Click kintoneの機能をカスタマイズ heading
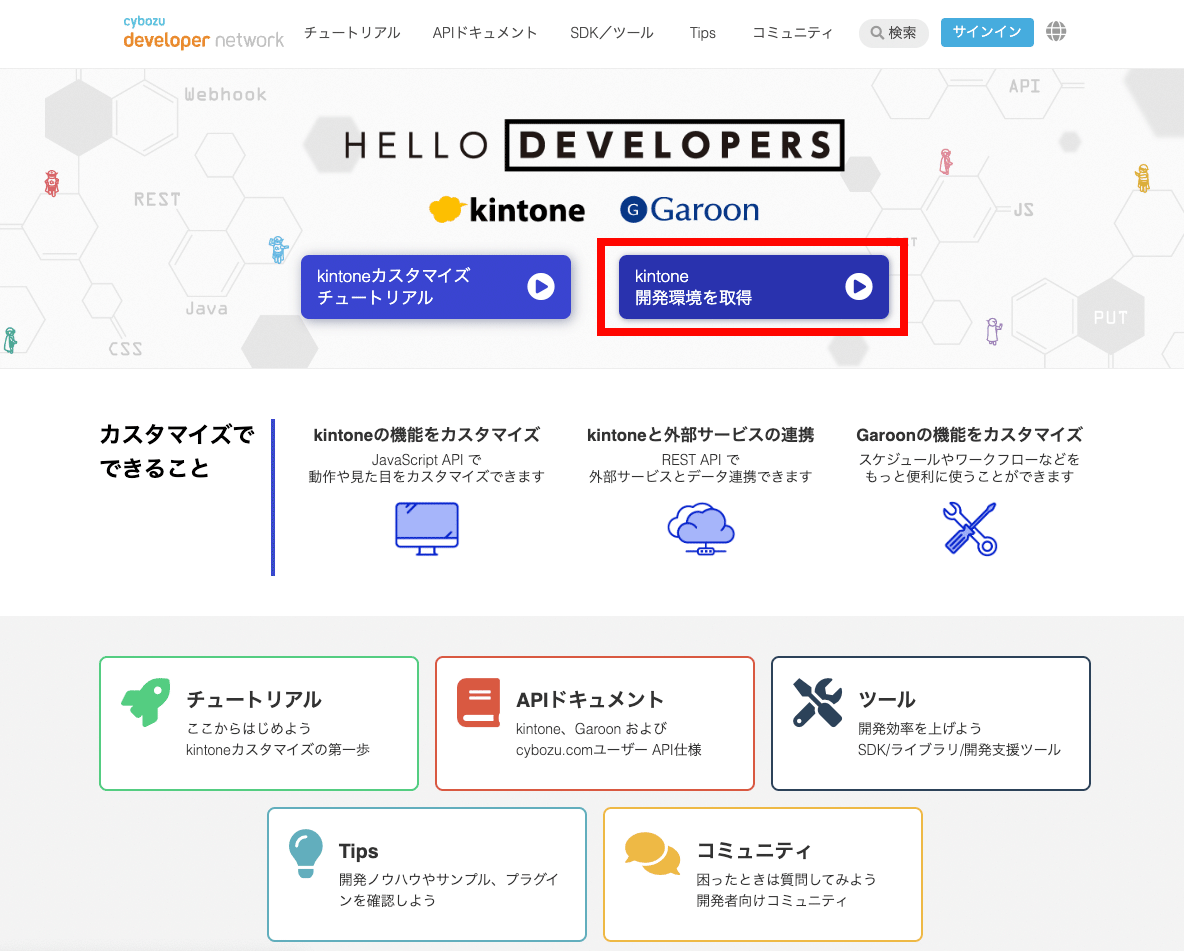The width and height of the screenshot is (1184, 951). [427, 435]
